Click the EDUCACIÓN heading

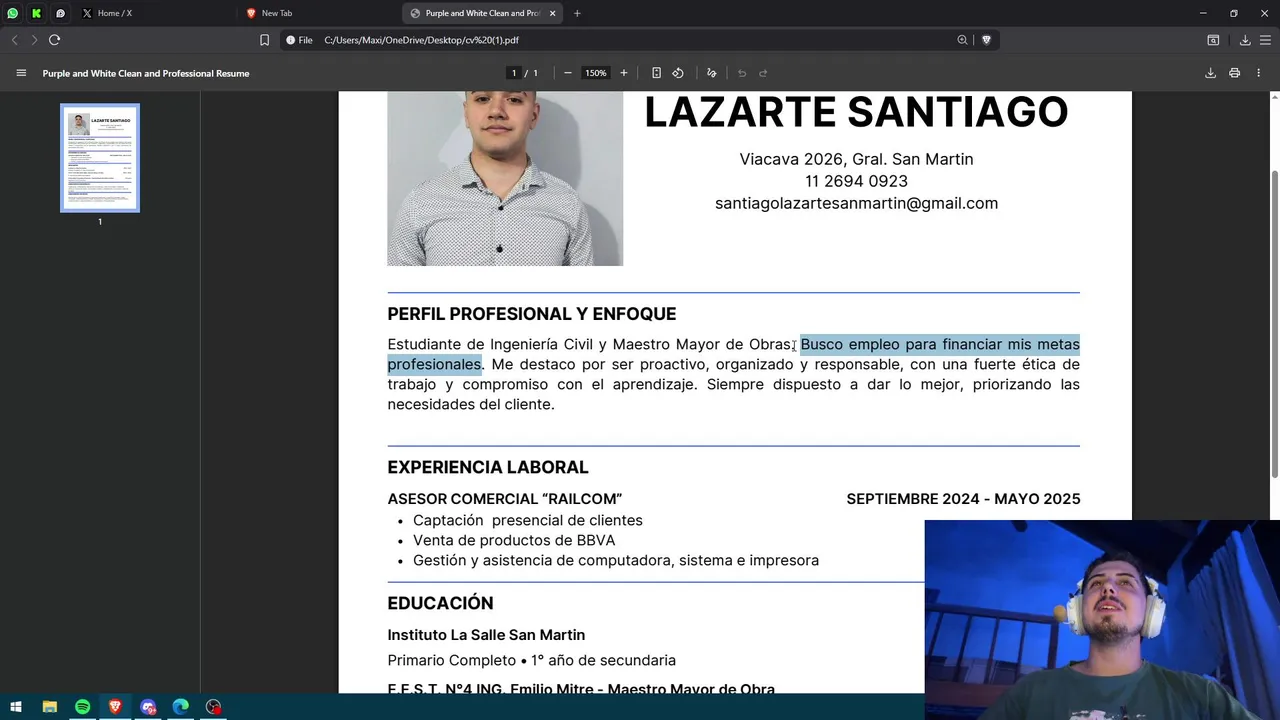(440, 603)
